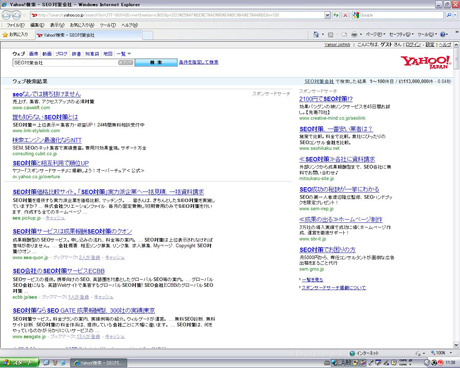460x368 pixels.
Task: Open the お気に入り favorites star button
Action: coord(15,35)
